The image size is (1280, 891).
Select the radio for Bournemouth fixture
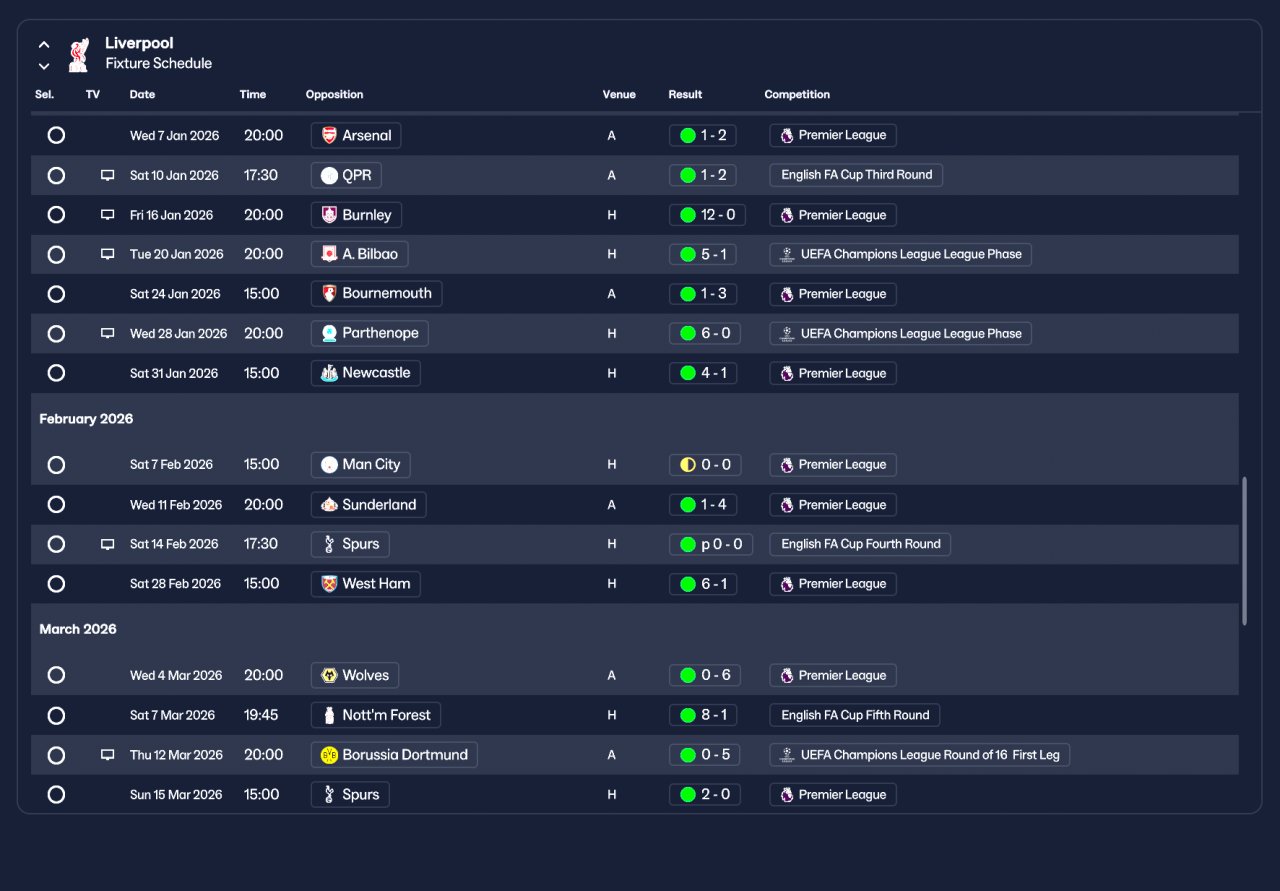click(x=56, y=294)
